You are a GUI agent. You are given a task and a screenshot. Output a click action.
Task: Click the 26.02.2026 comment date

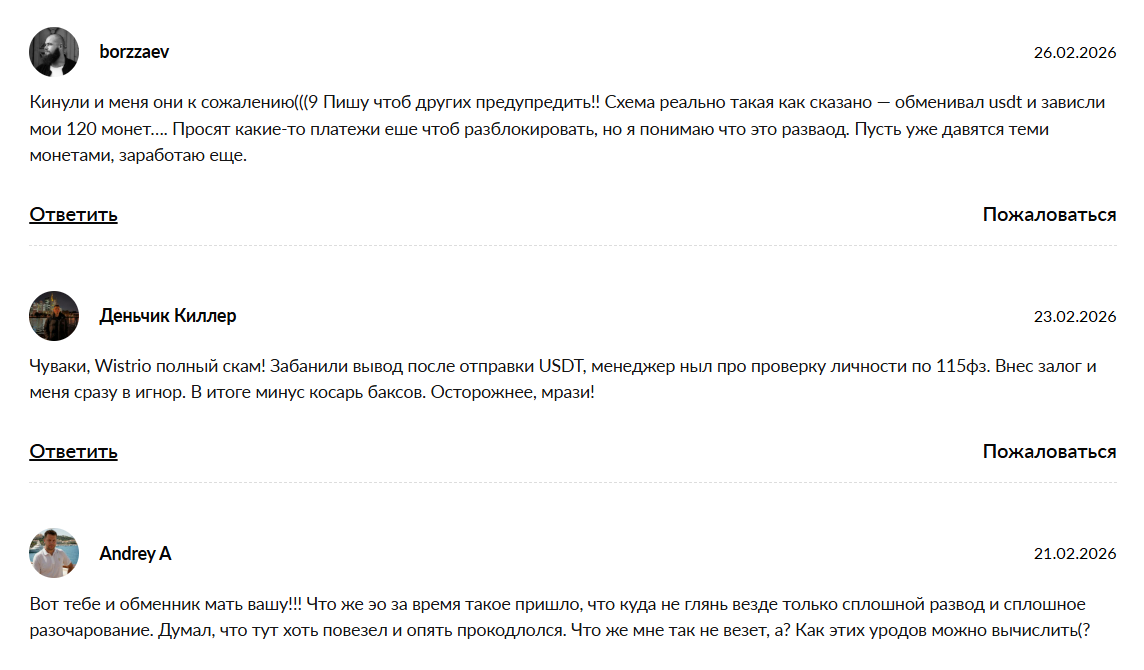[1075, 53]
